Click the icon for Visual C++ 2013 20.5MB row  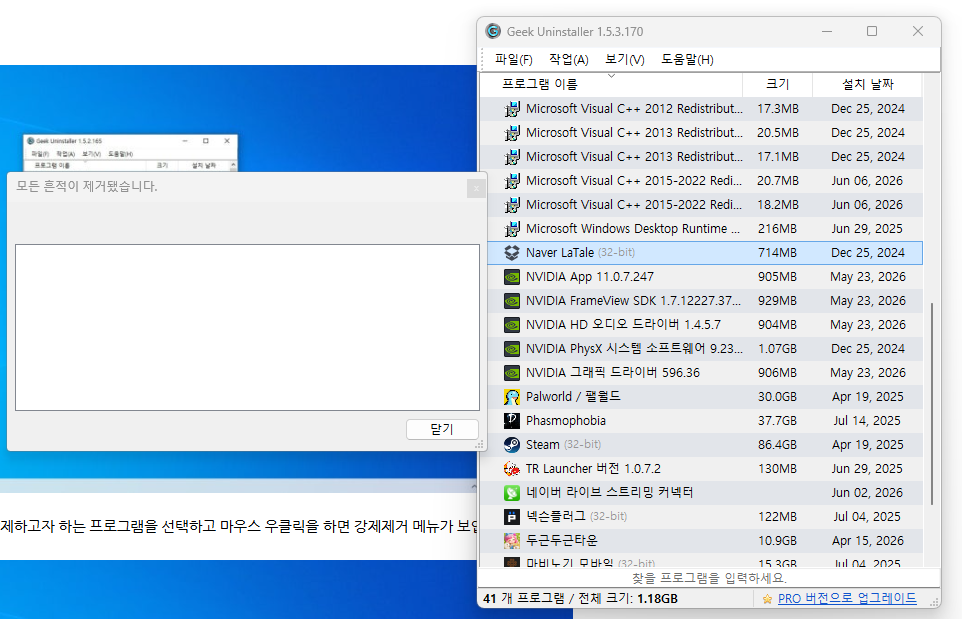(512, 133)
